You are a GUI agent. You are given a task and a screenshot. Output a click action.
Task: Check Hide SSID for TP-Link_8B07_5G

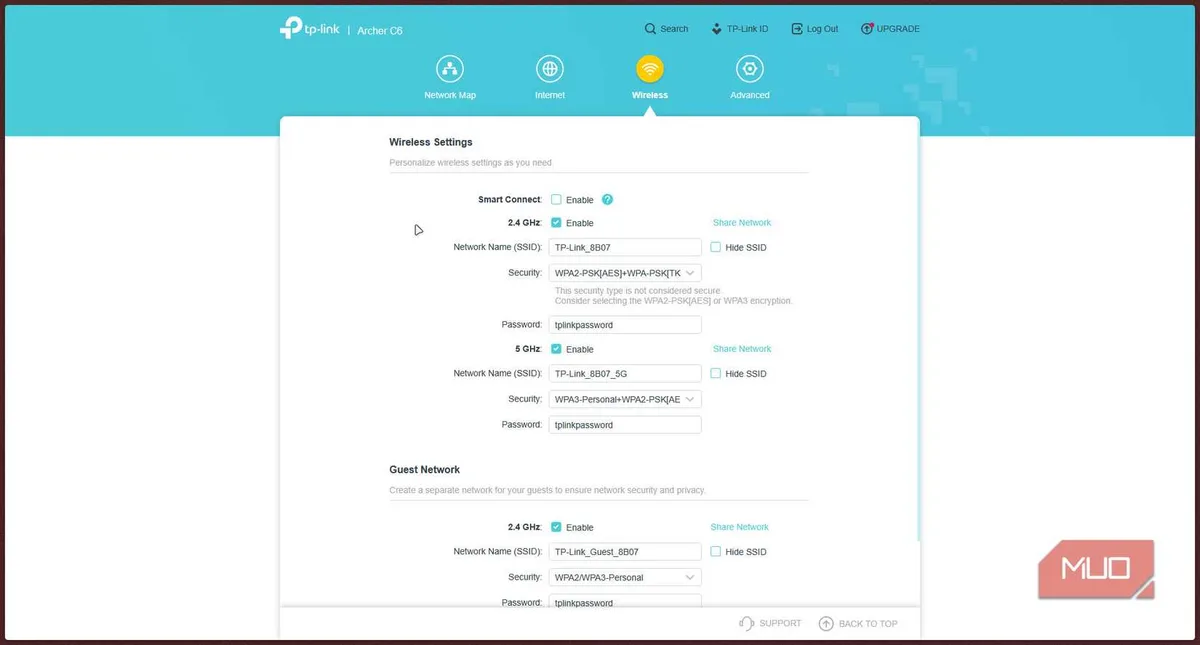pyautogui.click(x=716, y=373)
